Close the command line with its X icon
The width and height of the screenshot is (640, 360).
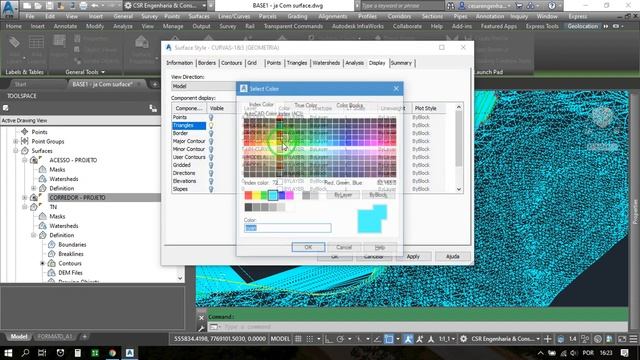pos(201,317)
